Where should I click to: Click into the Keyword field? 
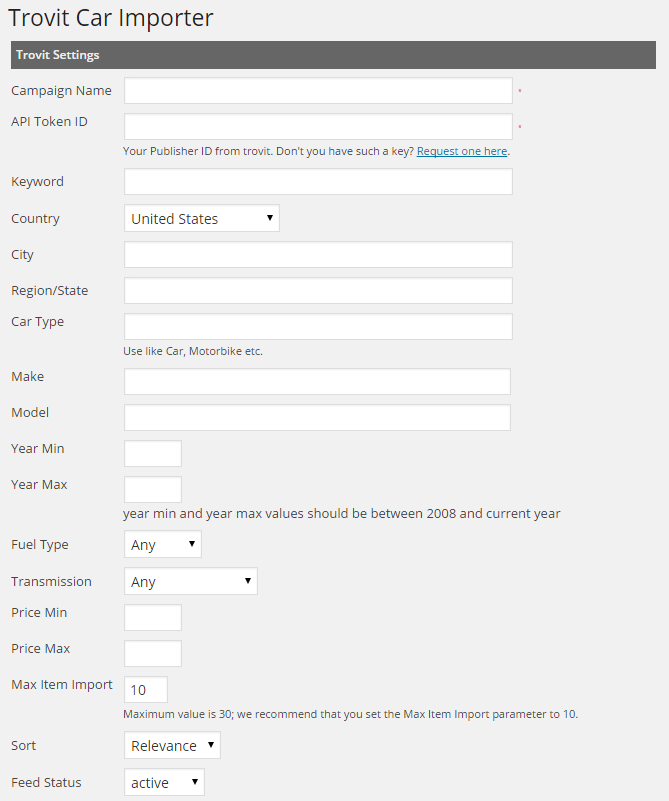pyautogui.click(x=318, y=182)
